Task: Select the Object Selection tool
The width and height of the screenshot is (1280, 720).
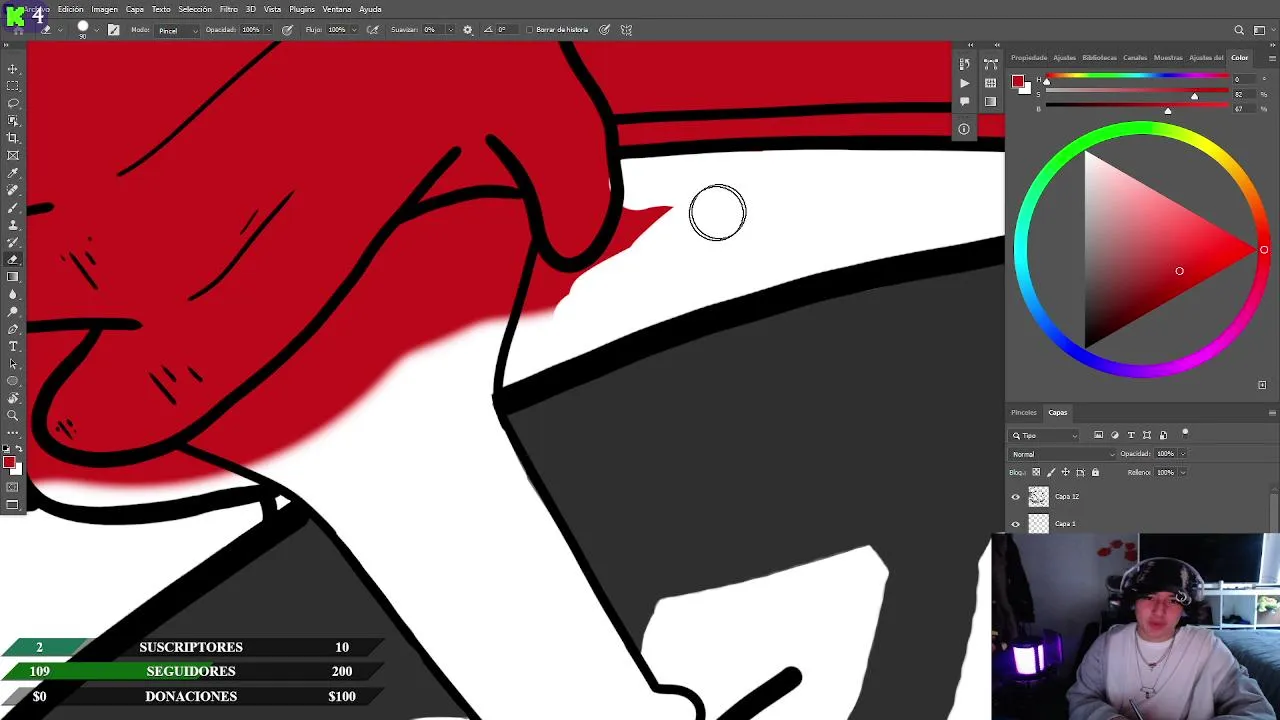Action: 13,121
